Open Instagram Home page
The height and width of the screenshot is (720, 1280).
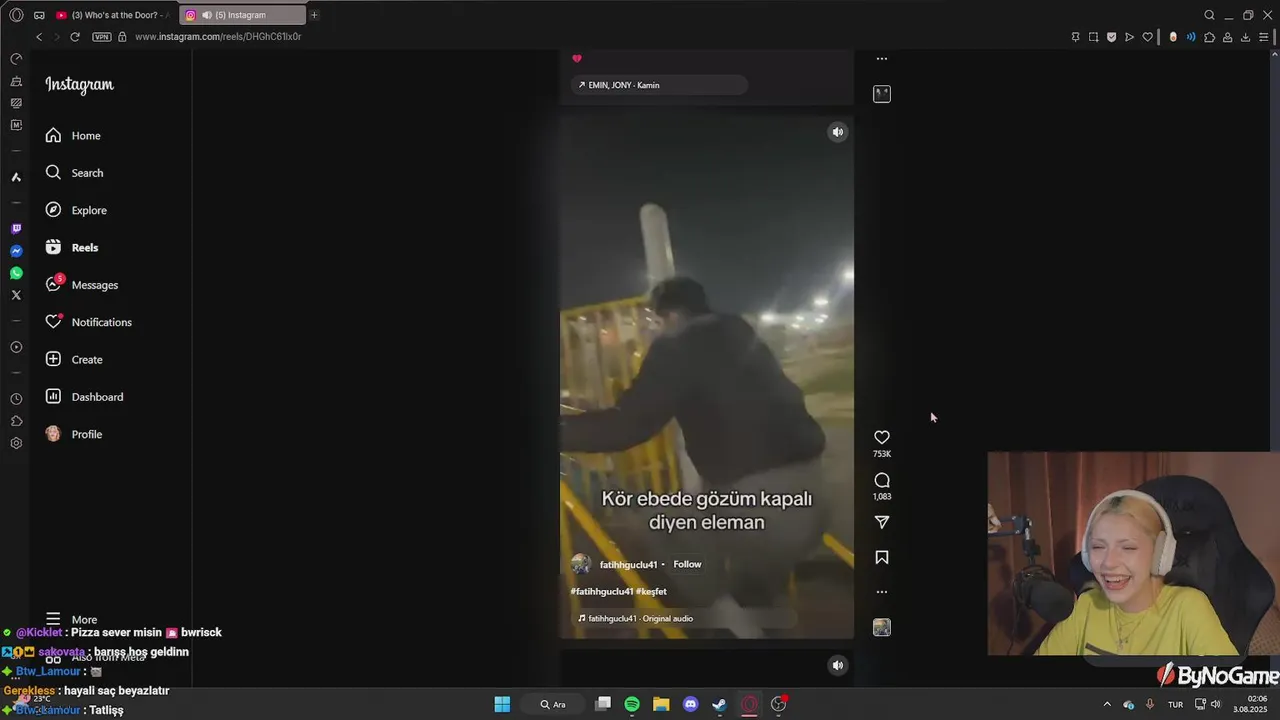(73, 136)
